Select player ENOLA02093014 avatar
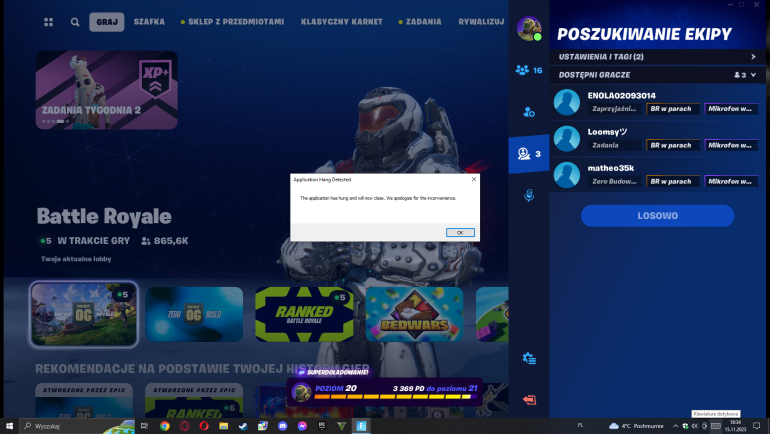 point(567,102)
